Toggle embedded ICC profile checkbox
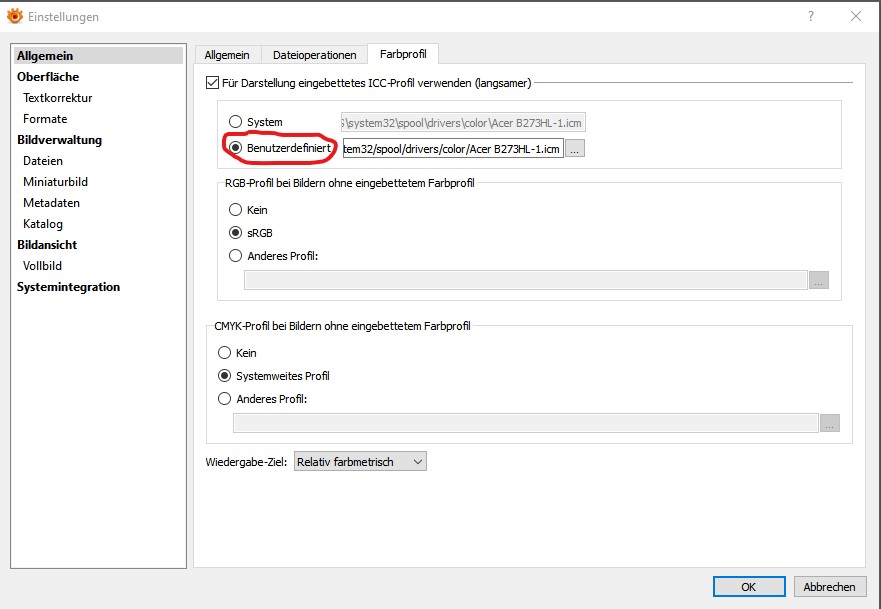The width and height of the screenshot is (881, 609). [x=212, y=83]
